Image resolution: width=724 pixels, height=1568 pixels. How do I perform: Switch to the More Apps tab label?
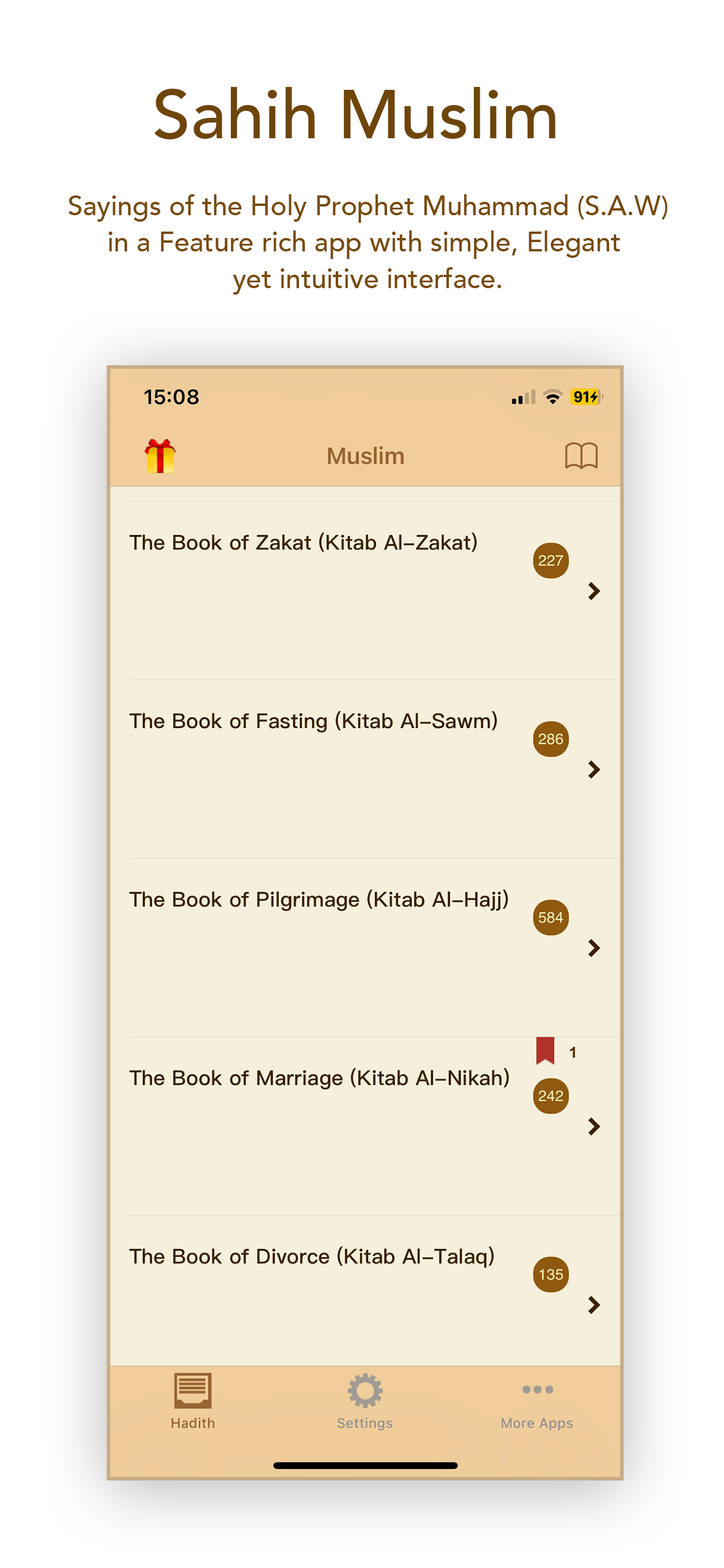[537, 1423]
